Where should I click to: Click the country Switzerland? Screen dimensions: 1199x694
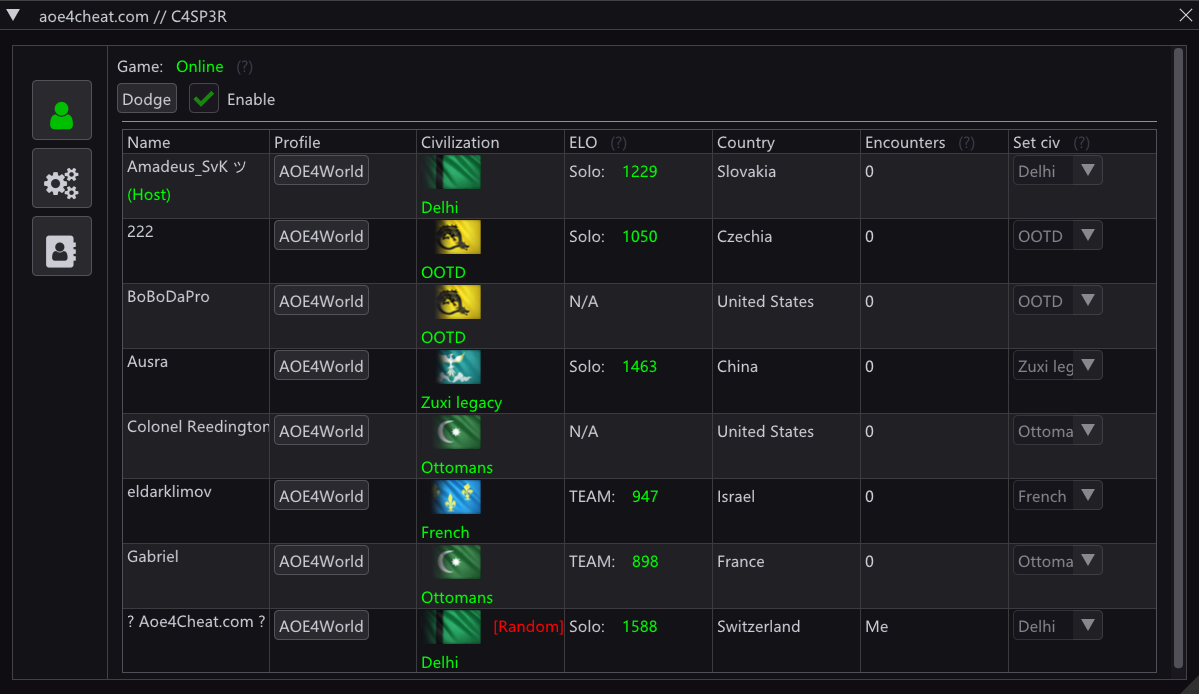point(759,626)
